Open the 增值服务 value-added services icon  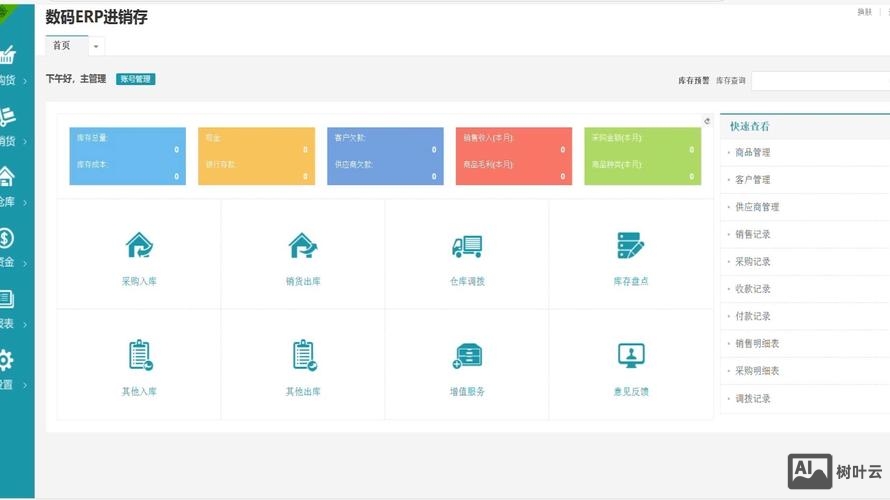tap(467, 356)
